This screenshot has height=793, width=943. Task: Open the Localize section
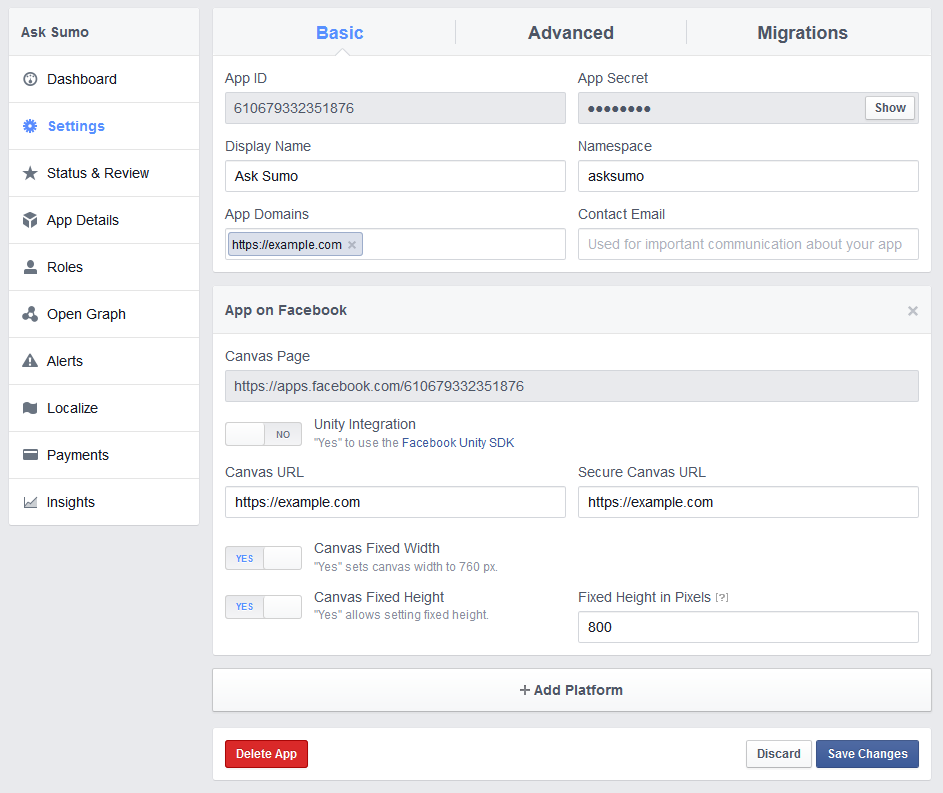click(x=104, y=408)
